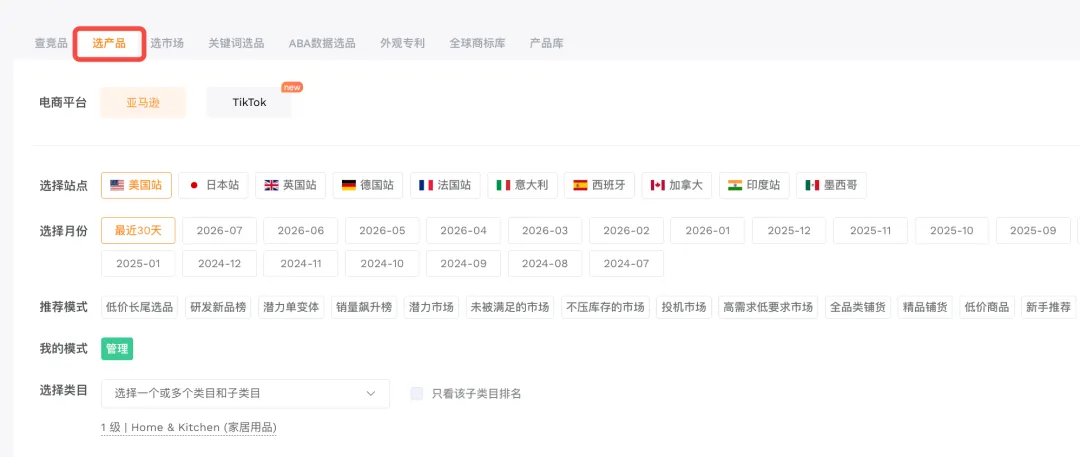Apply 研发新品榜 mode

pyautogui.click(x=218, y=307)
